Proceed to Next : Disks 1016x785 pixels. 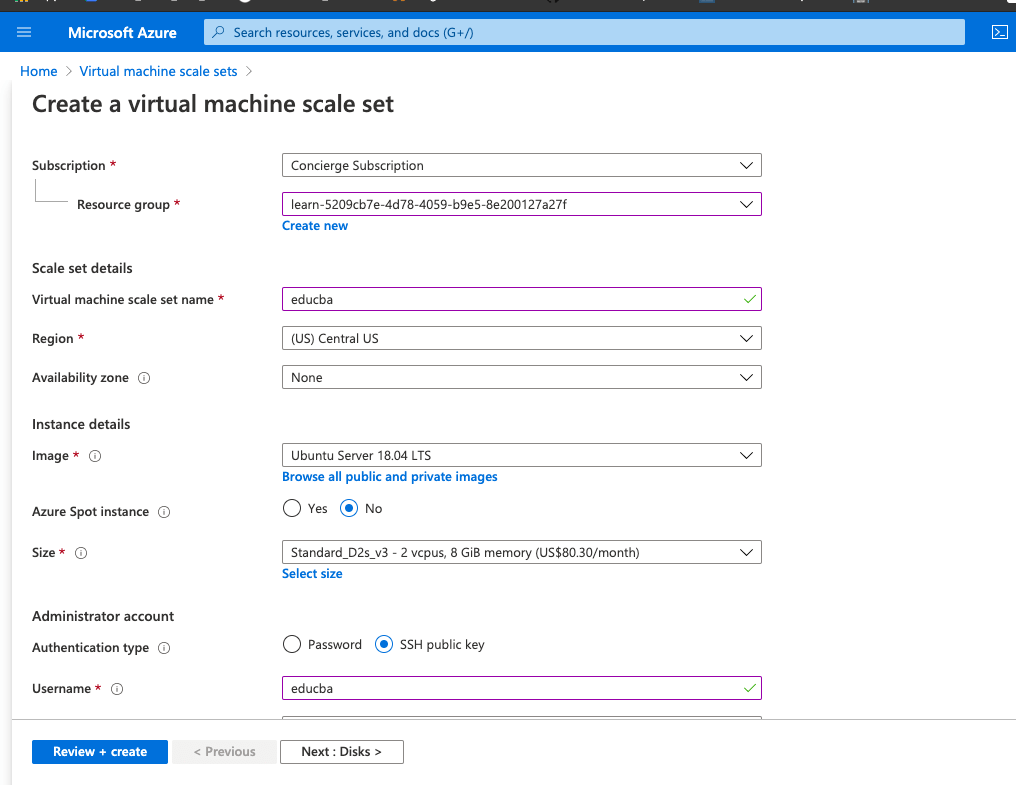pos(341,752)
